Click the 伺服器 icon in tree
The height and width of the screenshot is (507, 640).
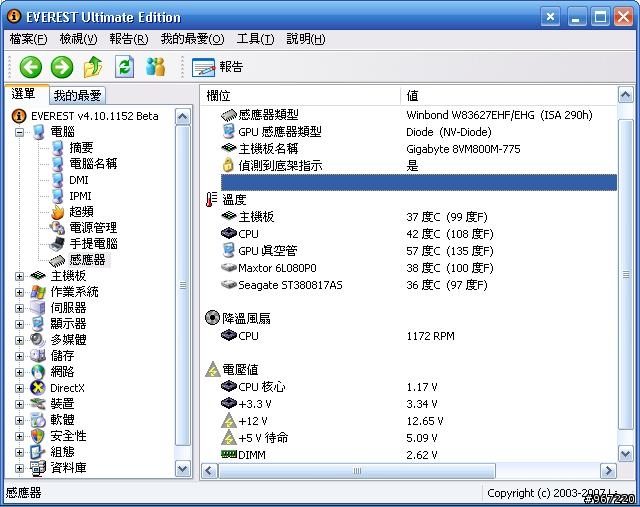[x=38, y=308]
